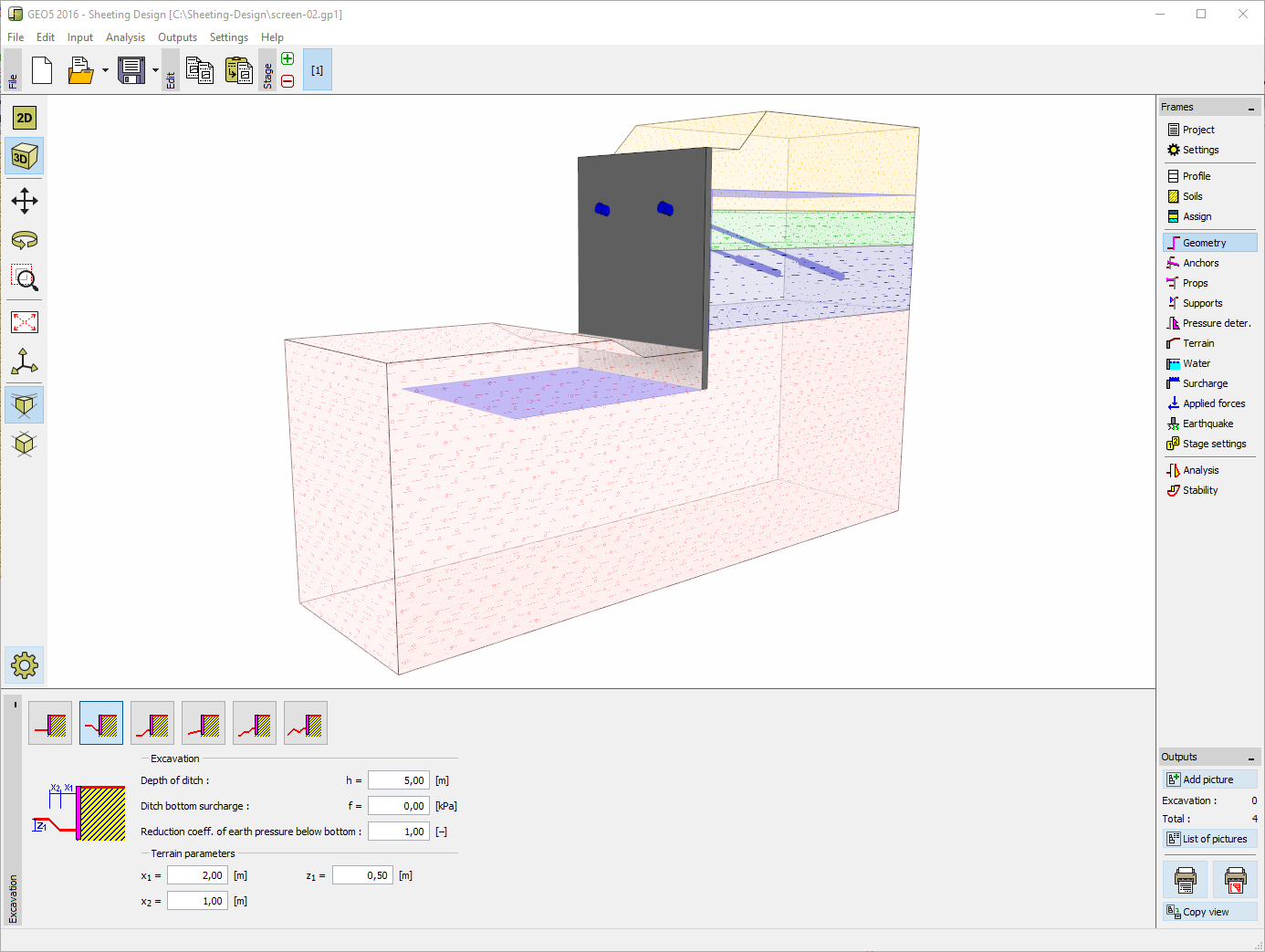This screenshot has height=952, width=1265.
Task: Add a new construction stage
Action: [287, 58]
